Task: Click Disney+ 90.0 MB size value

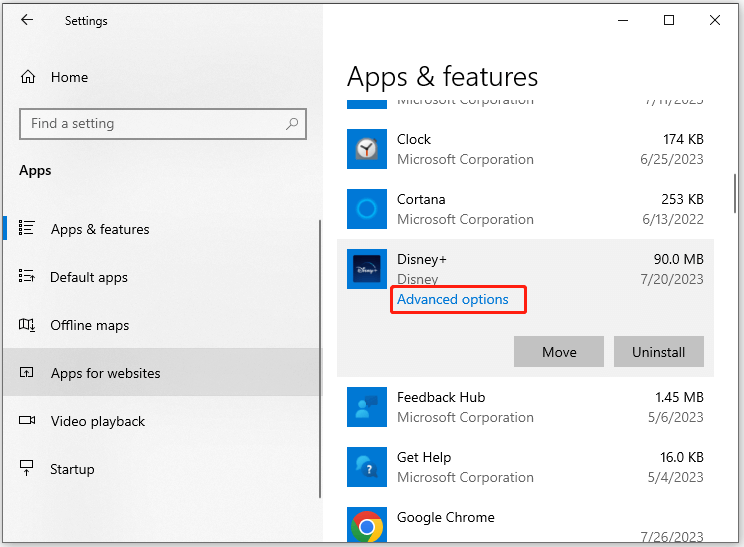Action: point(679,260)
